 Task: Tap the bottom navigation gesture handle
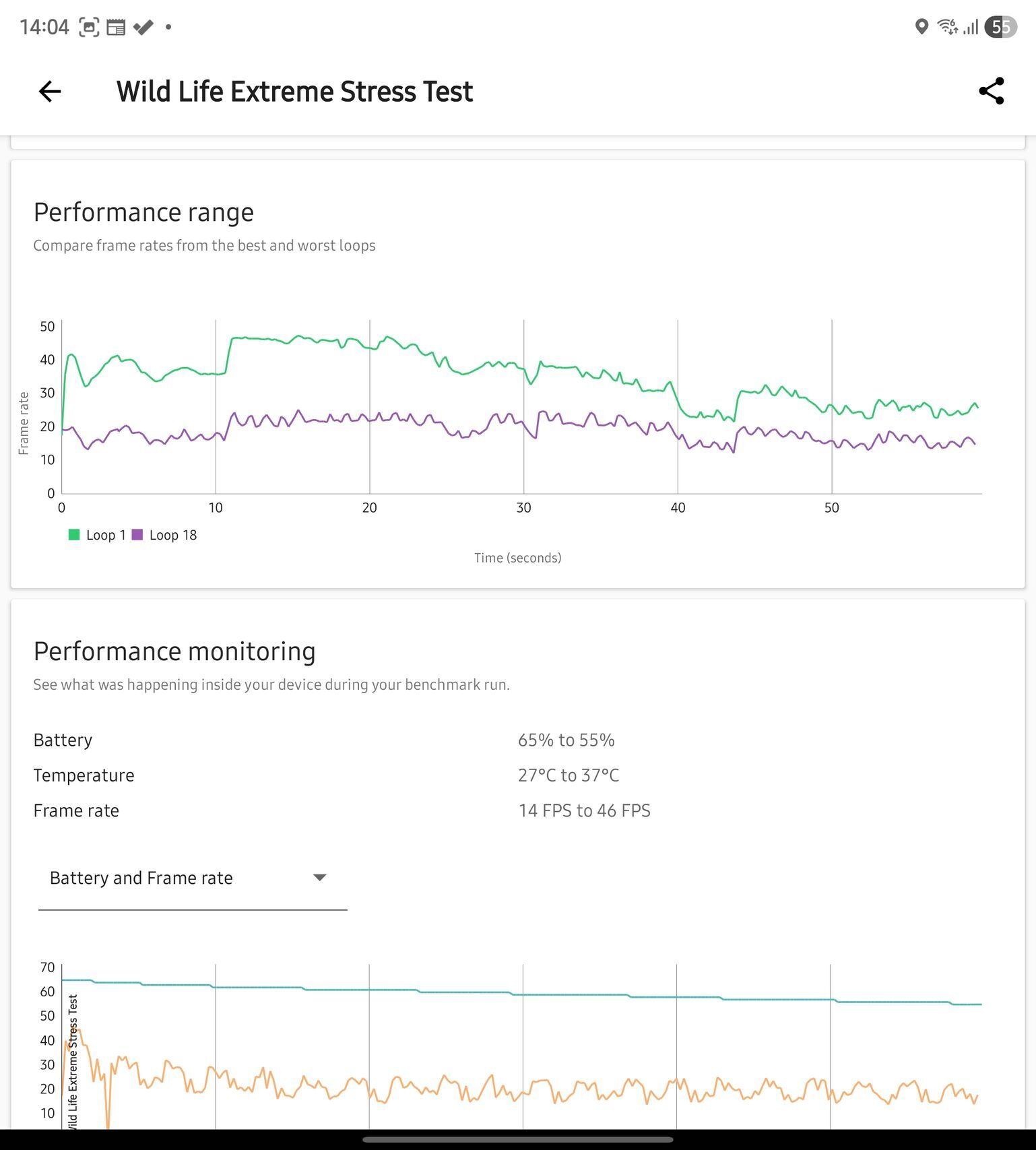(x=517, y=1139)
